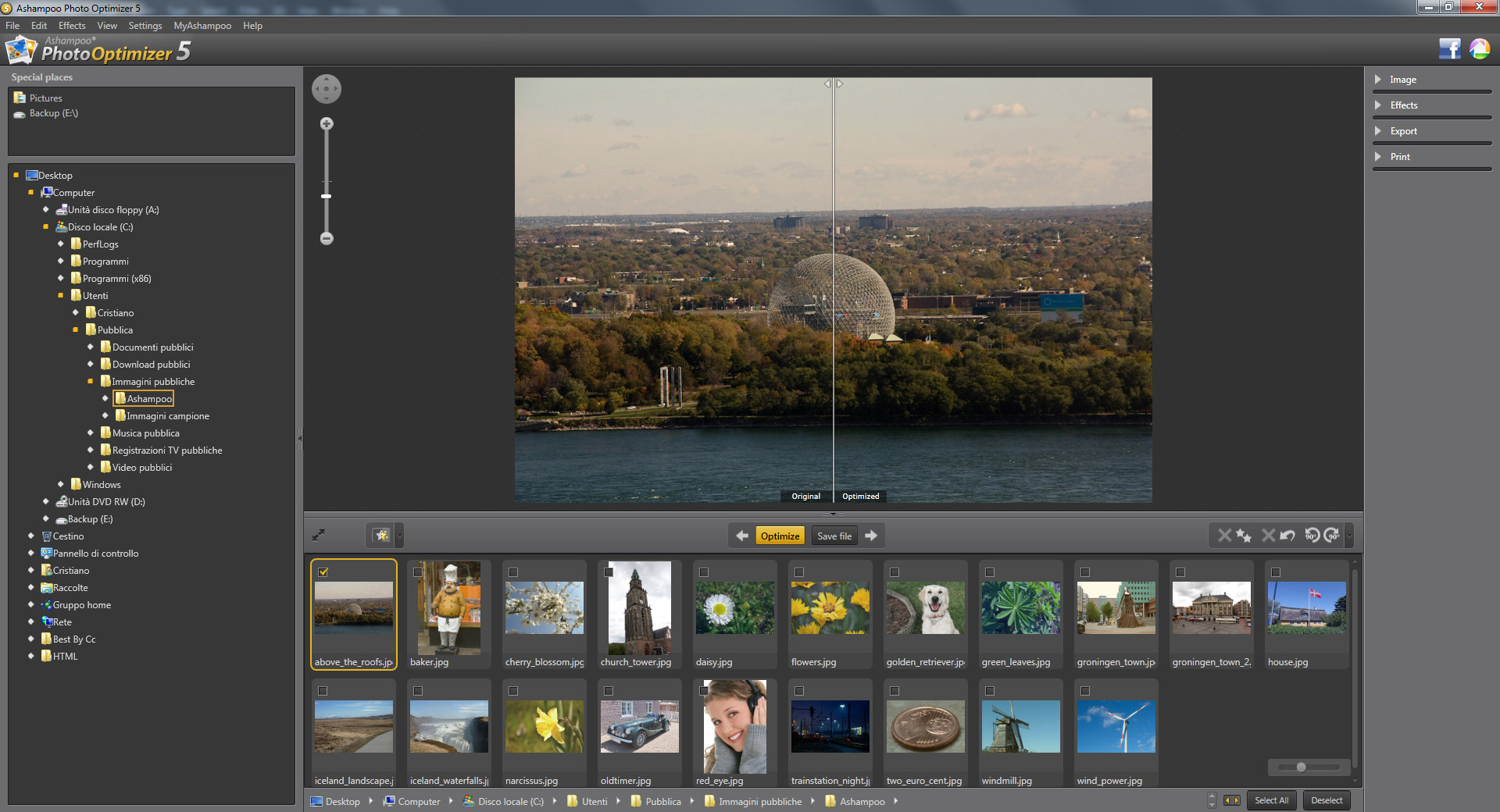
Task: Click the Facebook share icon
Action: coord(1449,49)
